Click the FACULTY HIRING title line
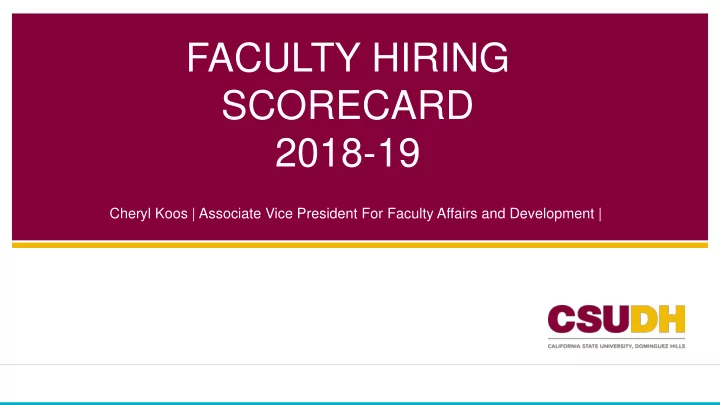This screenshot has width=720, height=405. [348, 57]
